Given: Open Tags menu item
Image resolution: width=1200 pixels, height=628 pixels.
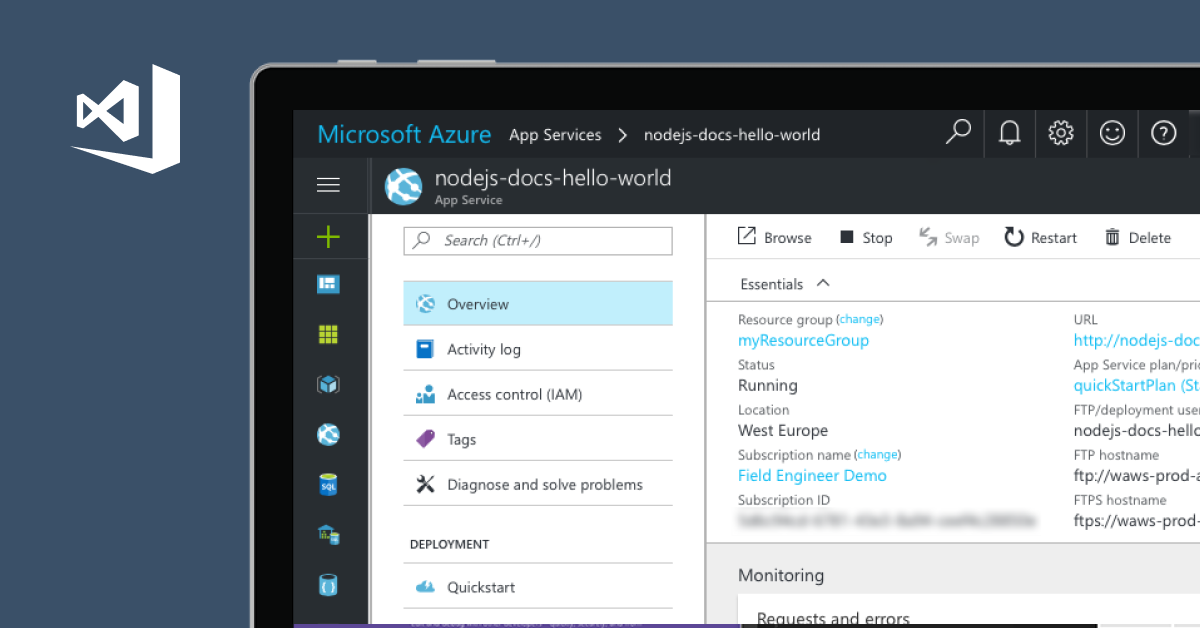Looking at the screenshot, I should [538, 439].
